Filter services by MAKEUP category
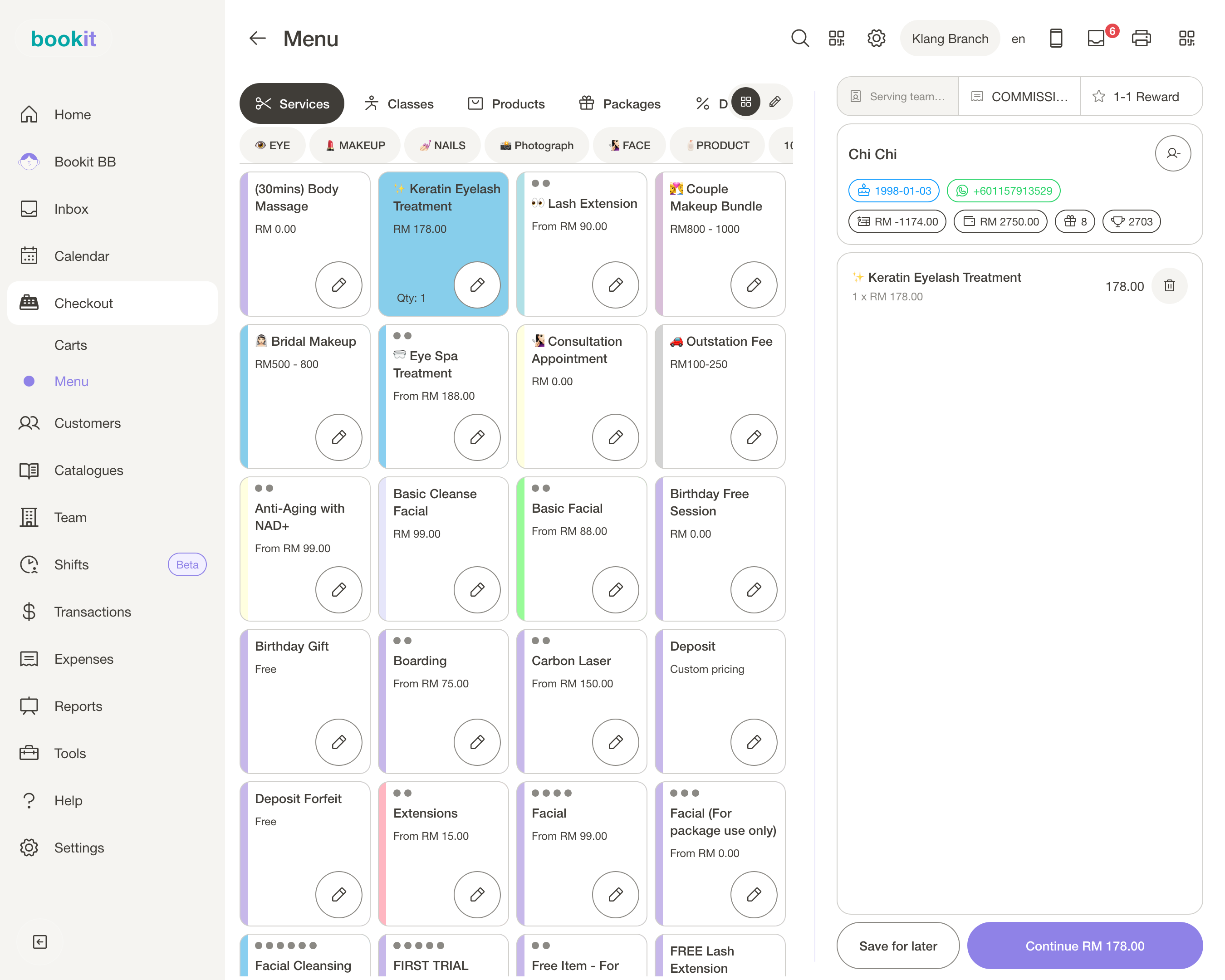Image resolution: width=1225 pixels, height=980 pixels. click(355, 146)
